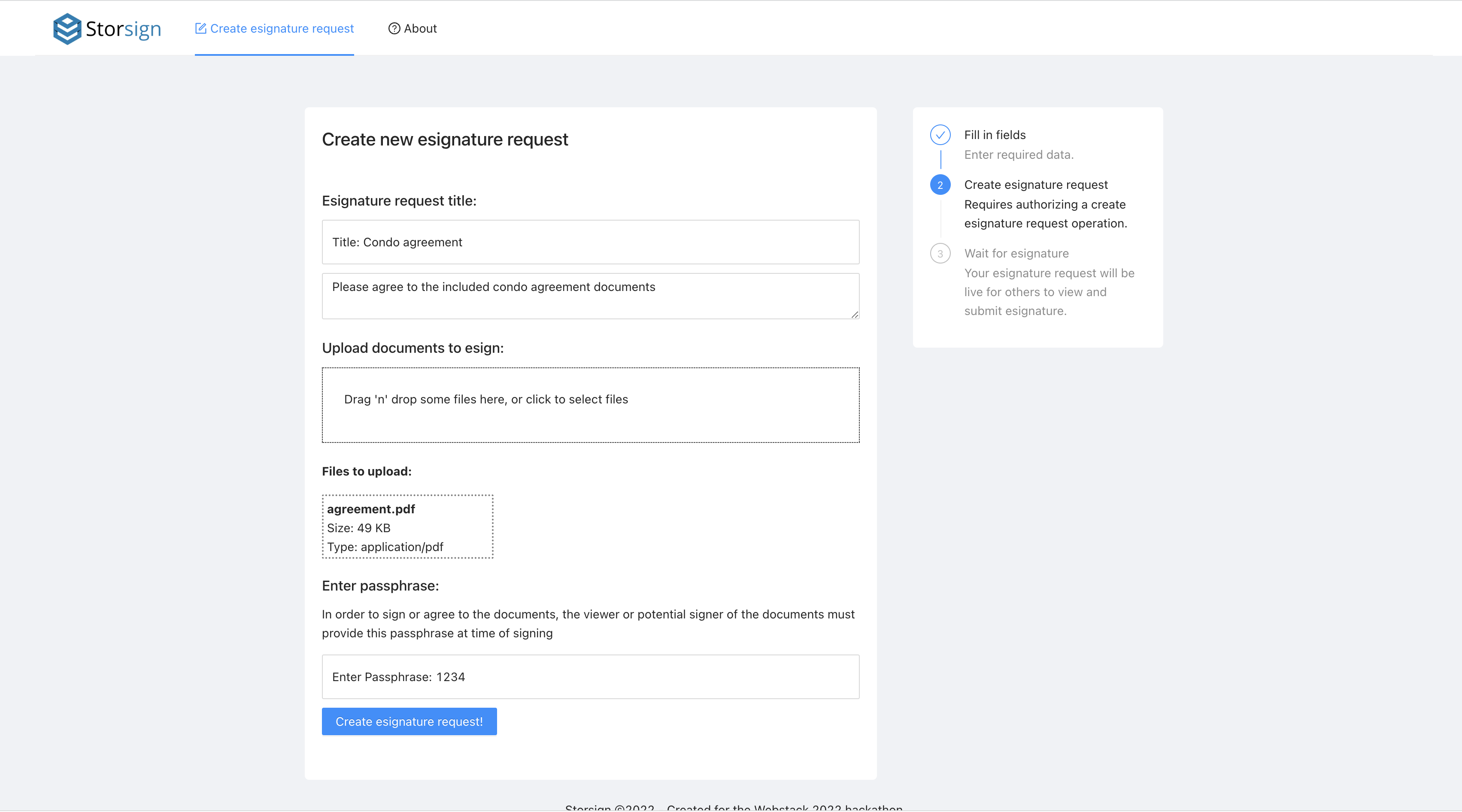Image resolution: width=1462 pixels, height=812 pixels.
Task: Click the Wait for esignature step title
Action: tap(1016, 254)
